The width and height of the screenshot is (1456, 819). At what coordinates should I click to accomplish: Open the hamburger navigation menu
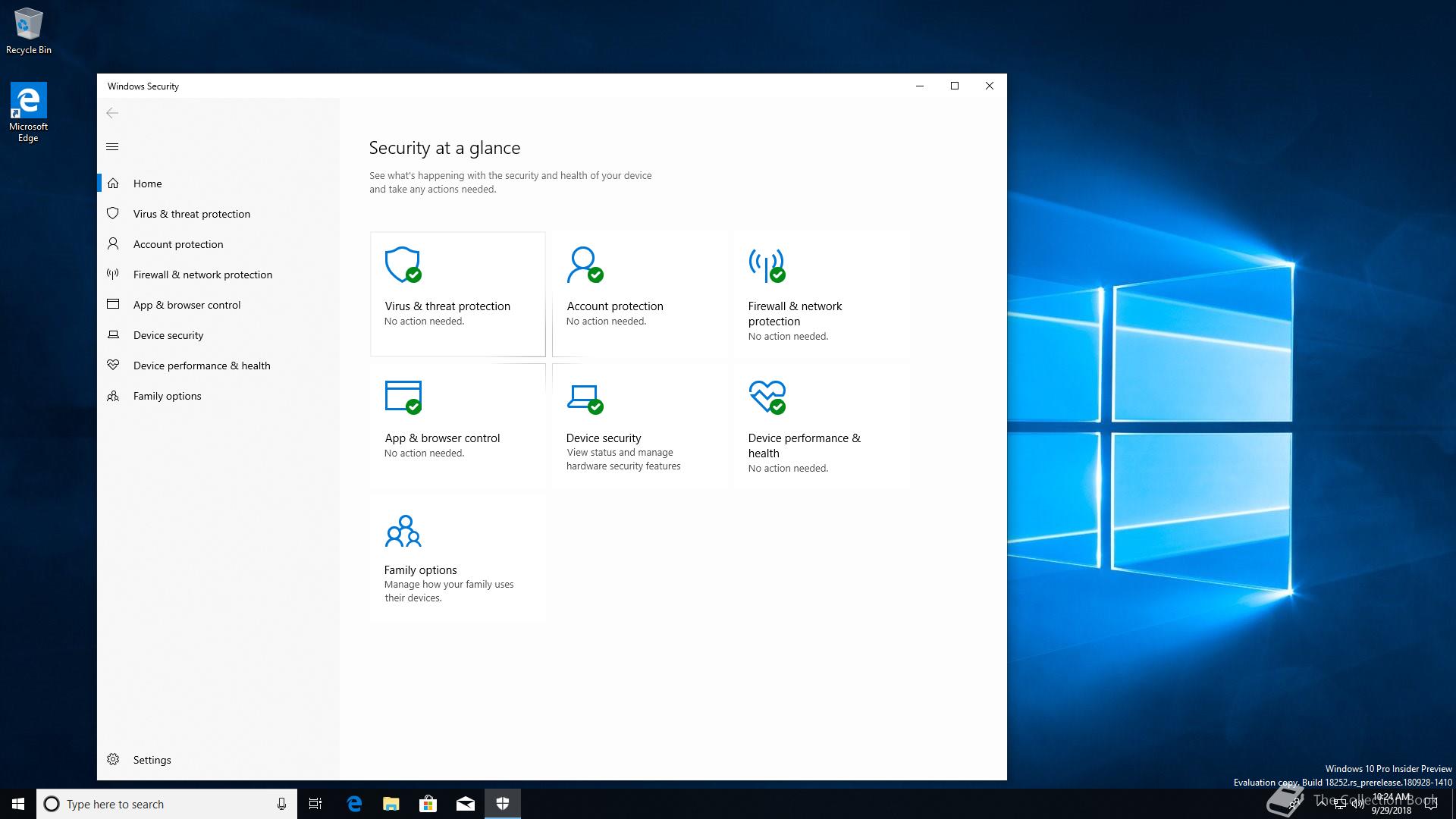point(112,147)
